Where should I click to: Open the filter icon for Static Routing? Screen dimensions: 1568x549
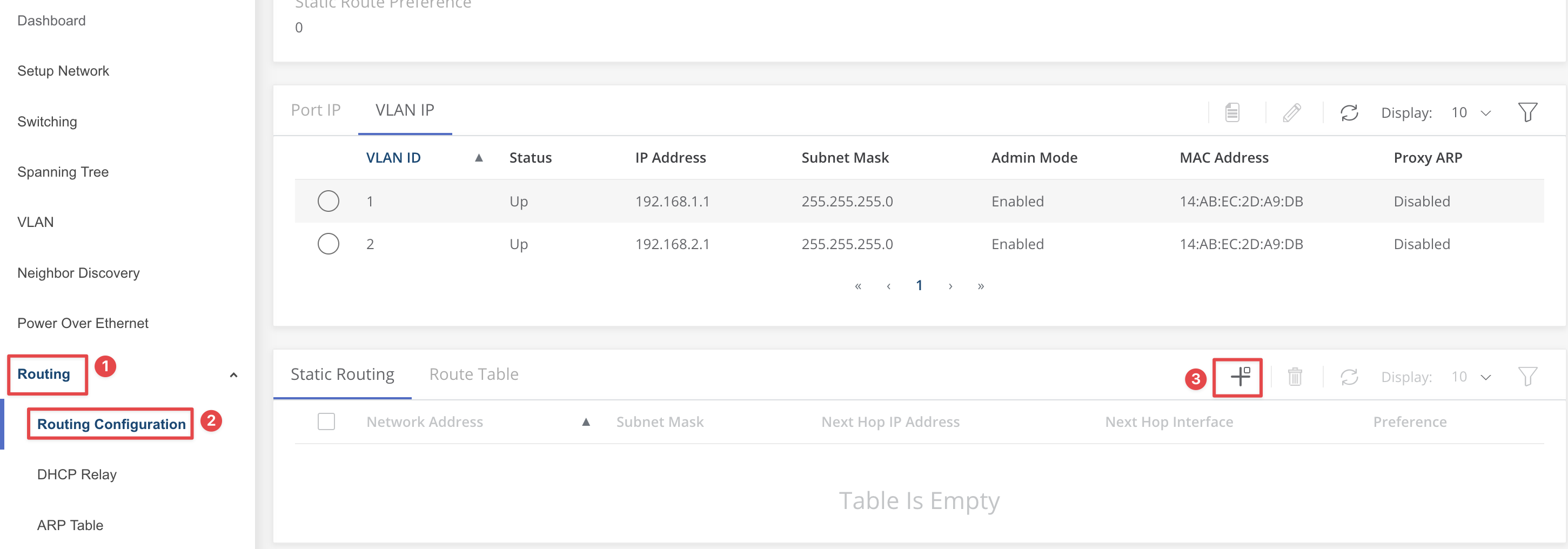[x=1527, y=377]
